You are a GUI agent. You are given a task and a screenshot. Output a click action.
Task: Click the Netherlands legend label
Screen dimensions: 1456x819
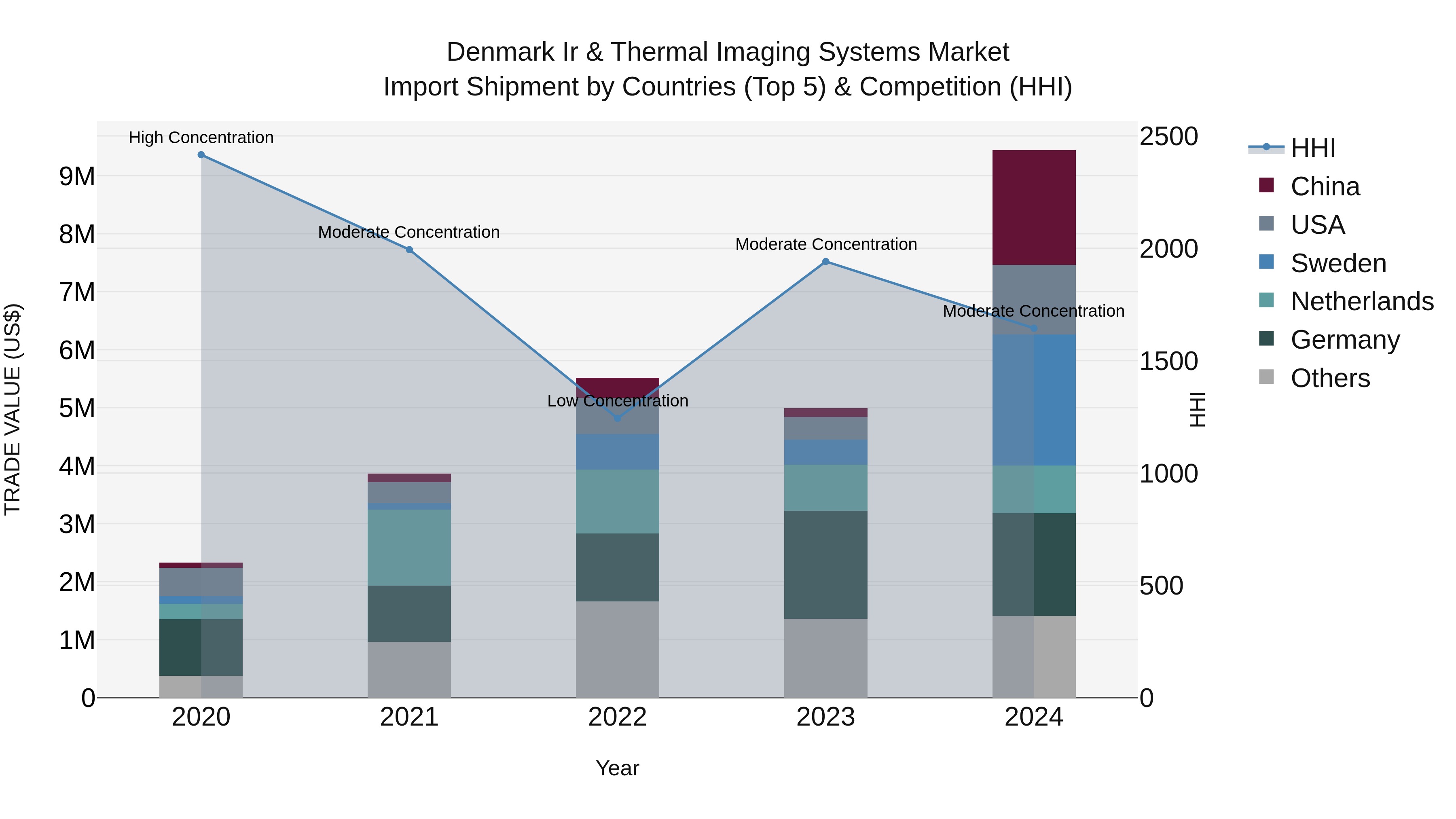tap(1363, 301)
